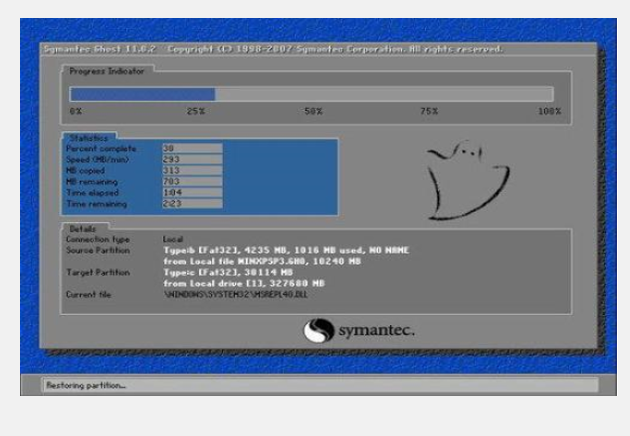
Task: Click the MB remaining value 703
Action: click(192, 182)
